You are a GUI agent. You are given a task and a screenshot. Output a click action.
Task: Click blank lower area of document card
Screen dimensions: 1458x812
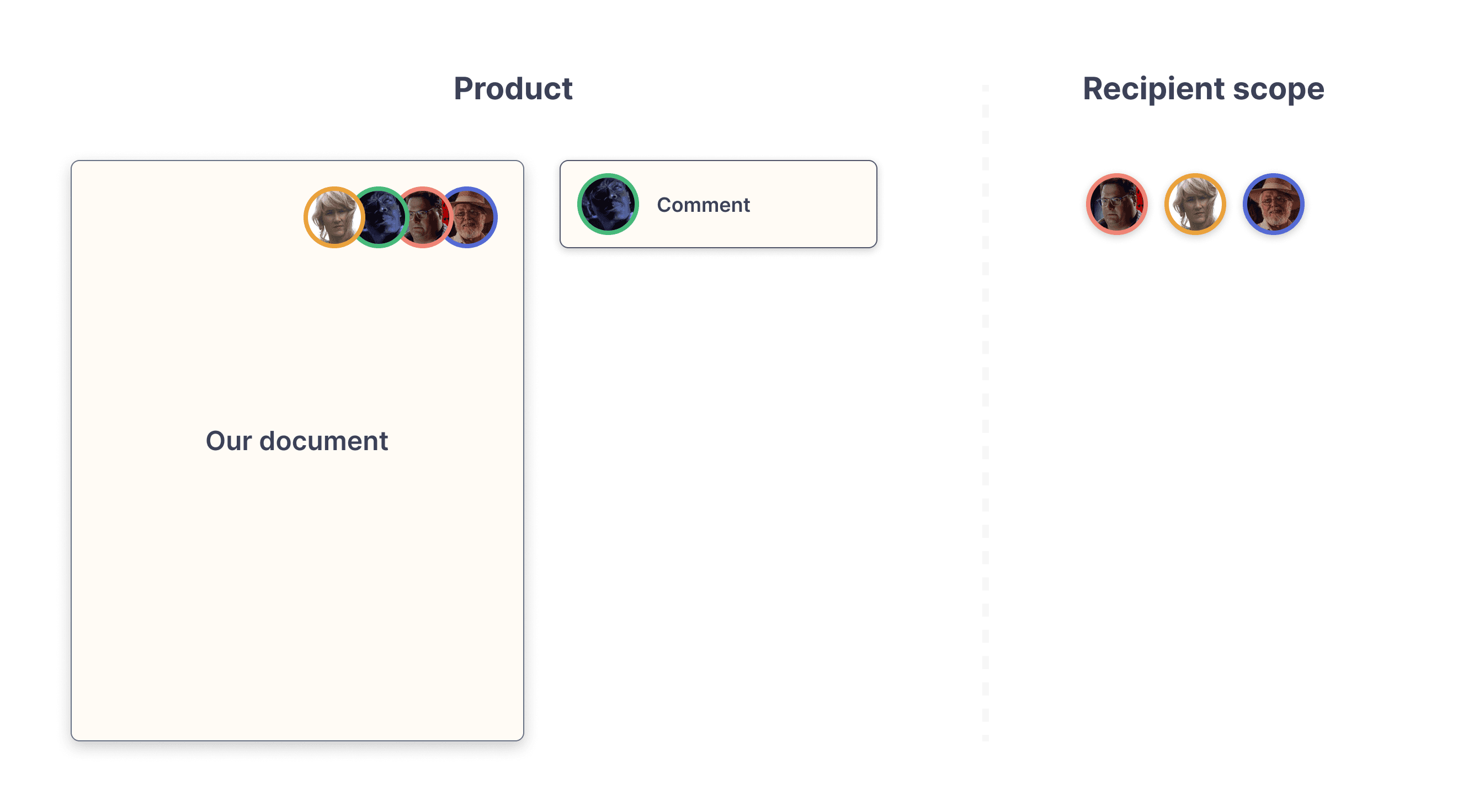click(297, 622)
